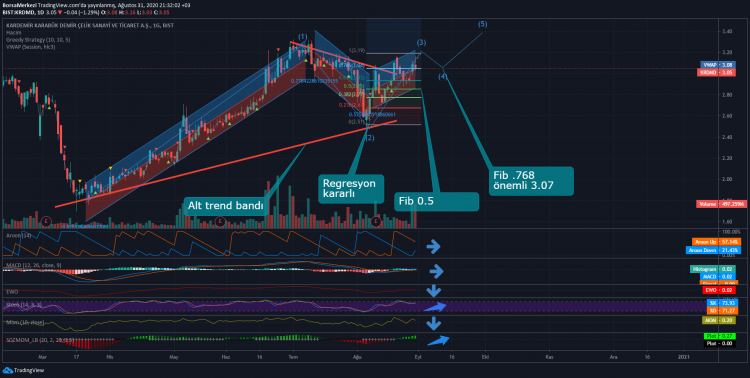Select the MACD (12, 26, close, 9) legend
The image size is (750, 378).
point(33,265)
